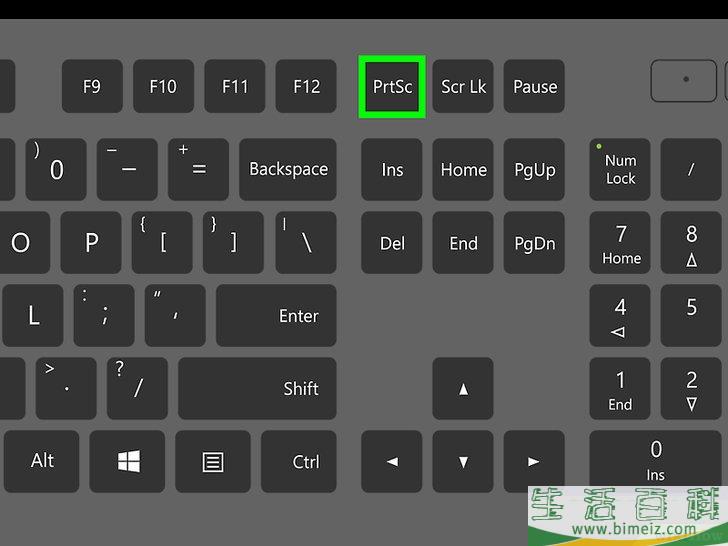Click the up arrow key
This screenshot has width=728, height=546.
463,389
